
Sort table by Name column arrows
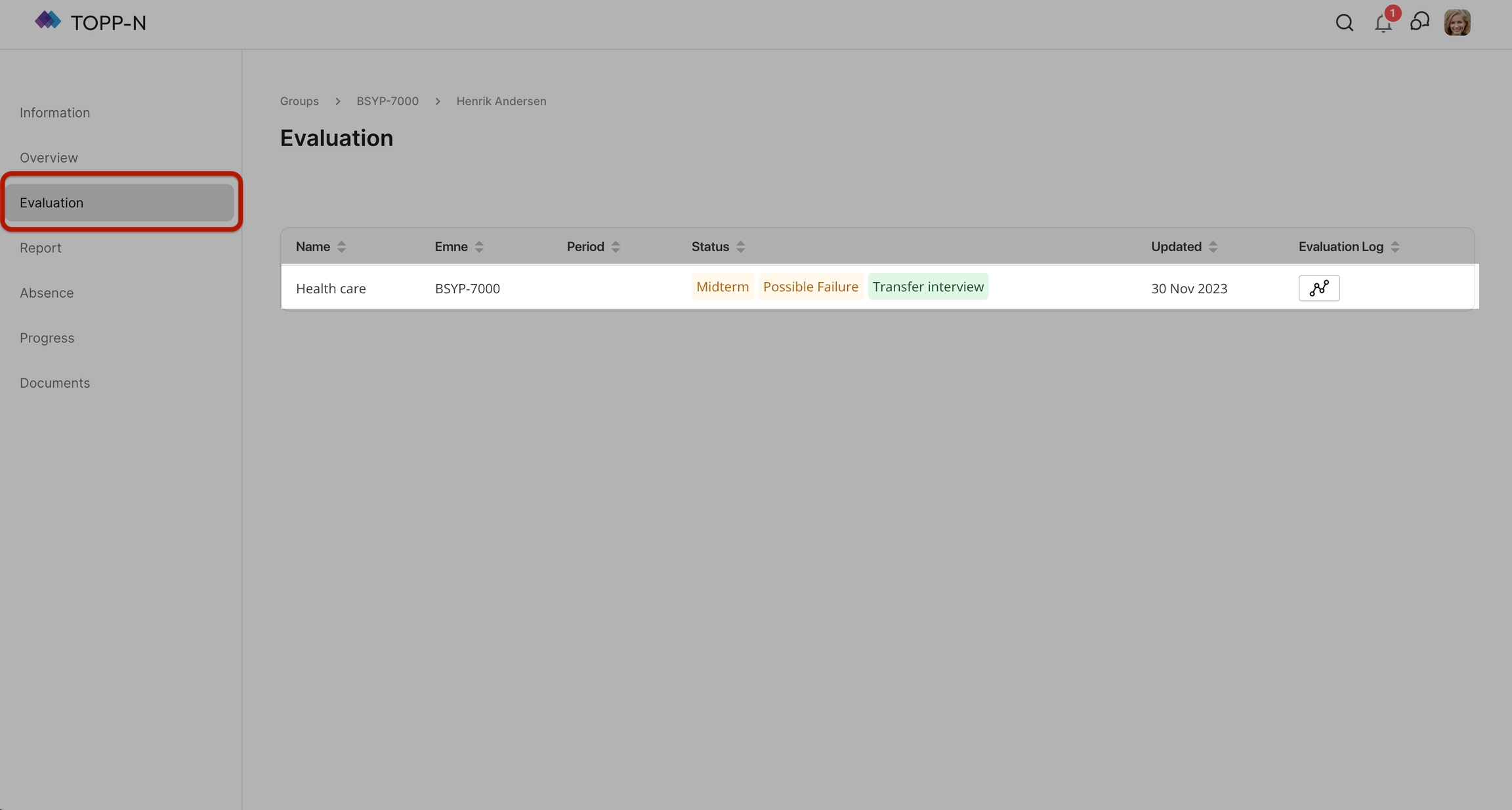(341, 247)
